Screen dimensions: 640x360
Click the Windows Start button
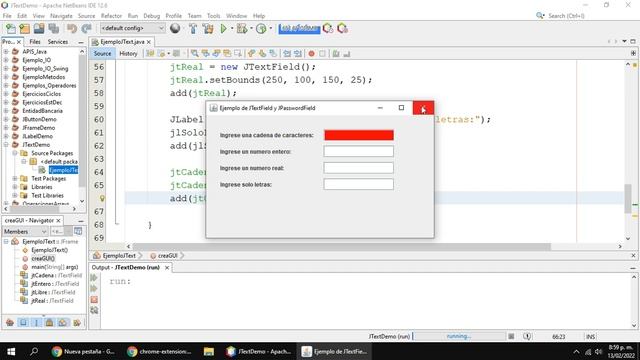click(11, 351)
